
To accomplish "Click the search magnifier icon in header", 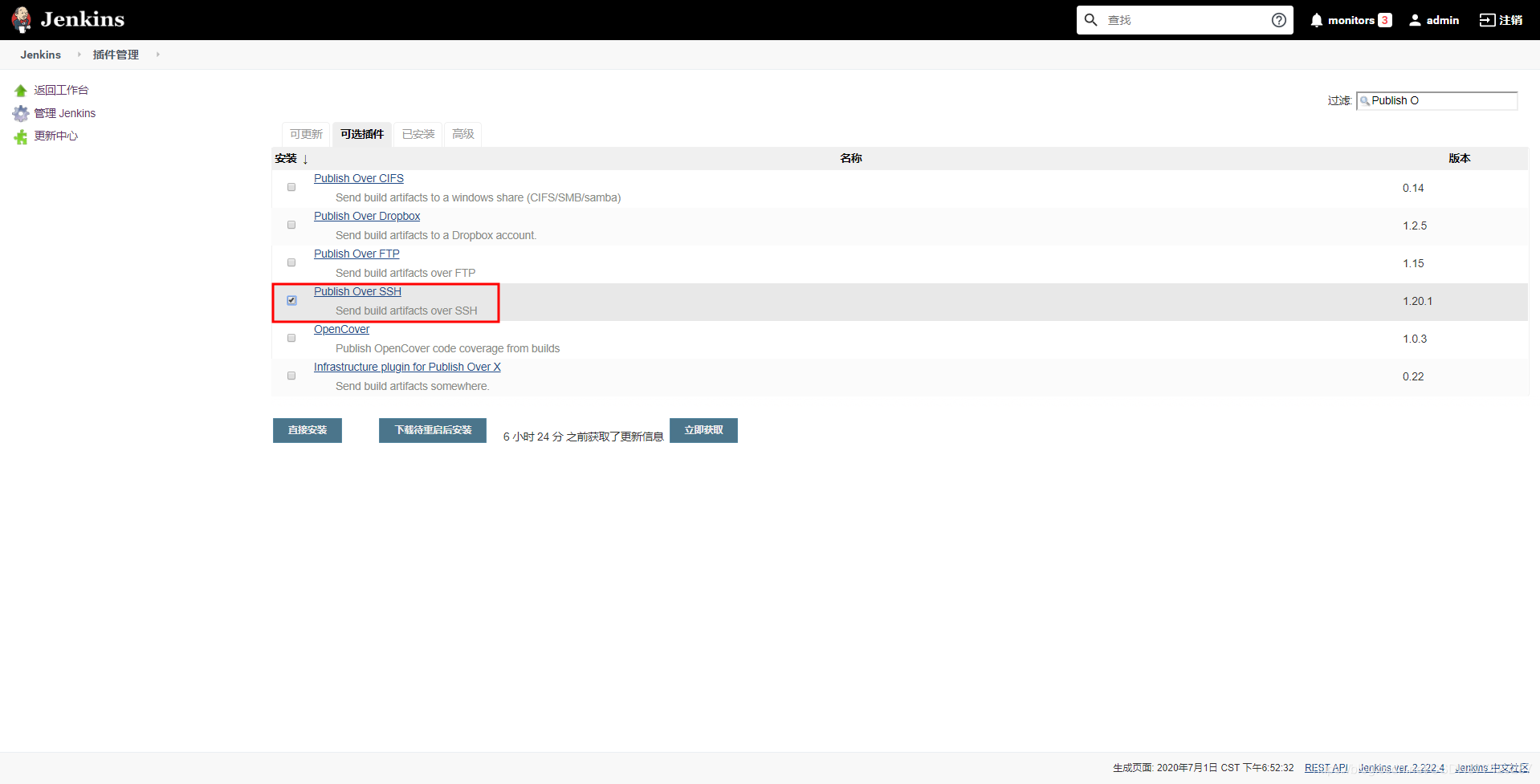I will coord(1090,20).
